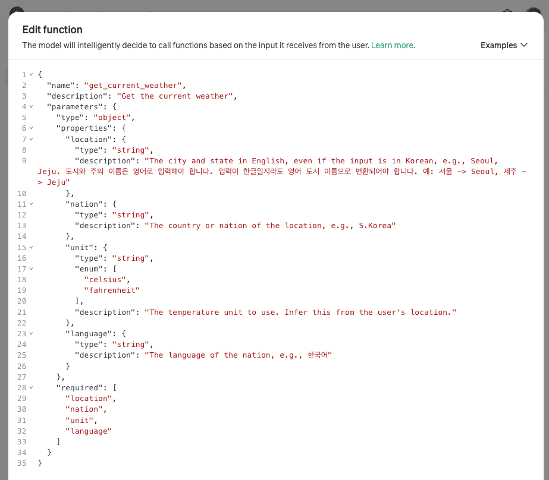549x480 pixels.
Task: Click the "unit" entry in the required list
Action: click(79, 420)
